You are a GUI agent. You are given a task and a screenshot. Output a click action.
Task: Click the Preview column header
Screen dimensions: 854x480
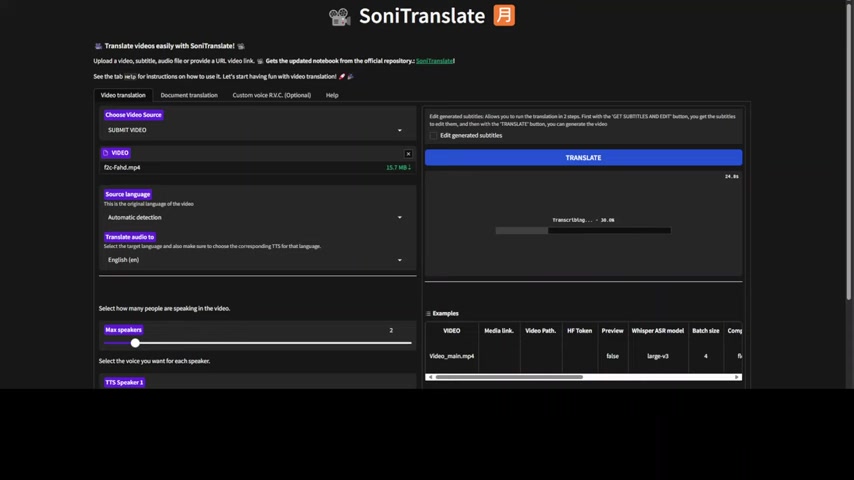(x=612, y=331)
